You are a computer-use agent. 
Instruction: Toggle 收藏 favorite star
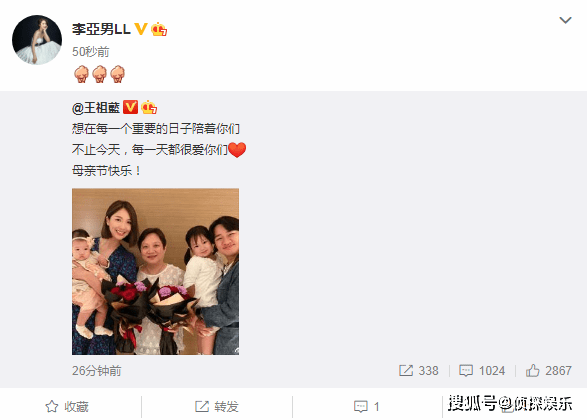click(67, 407)
